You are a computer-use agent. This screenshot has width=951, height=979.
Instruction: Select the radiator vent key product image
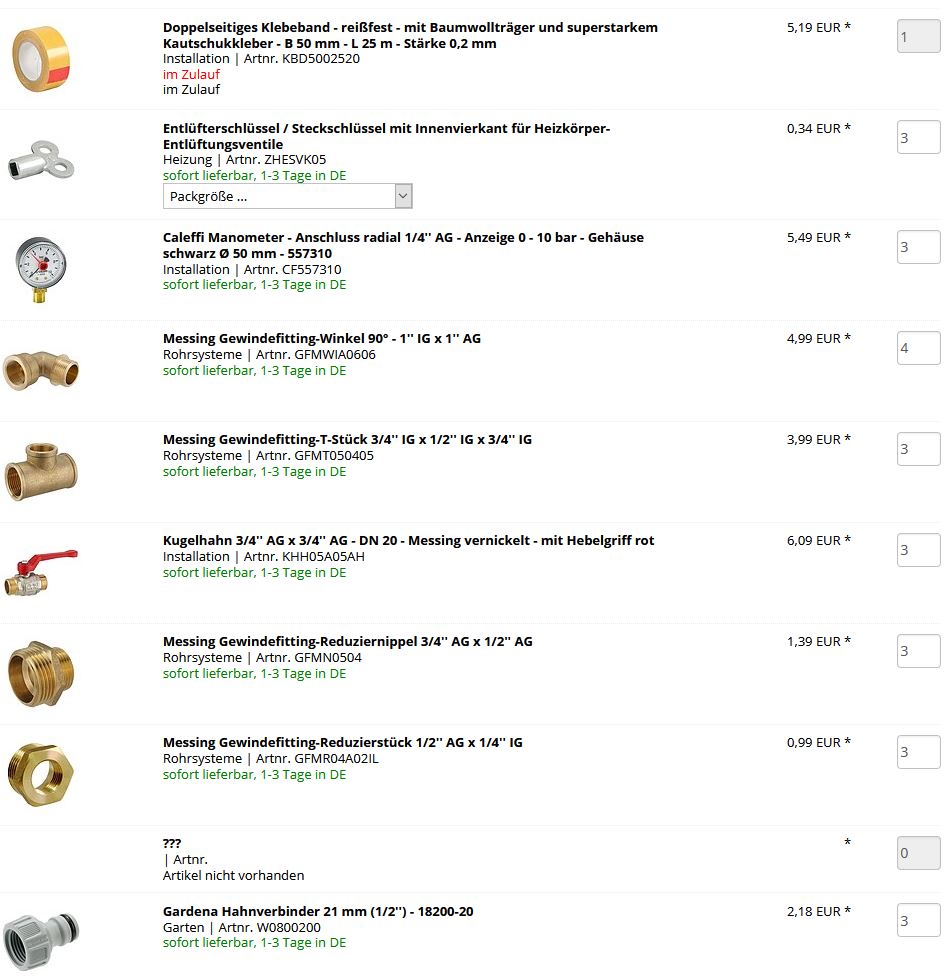click(41, 160)
